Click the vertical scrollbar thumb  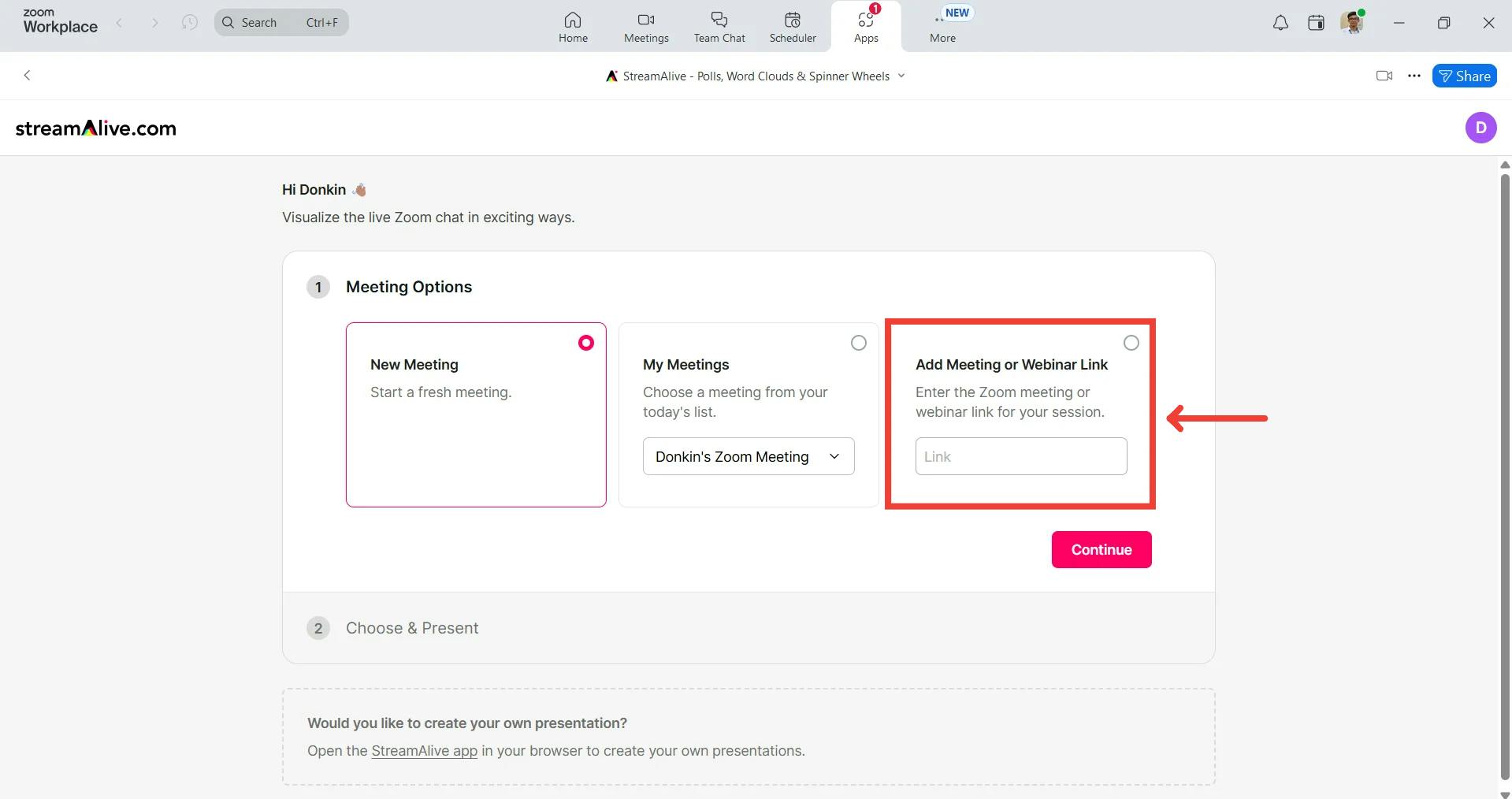click(1505, 477)
